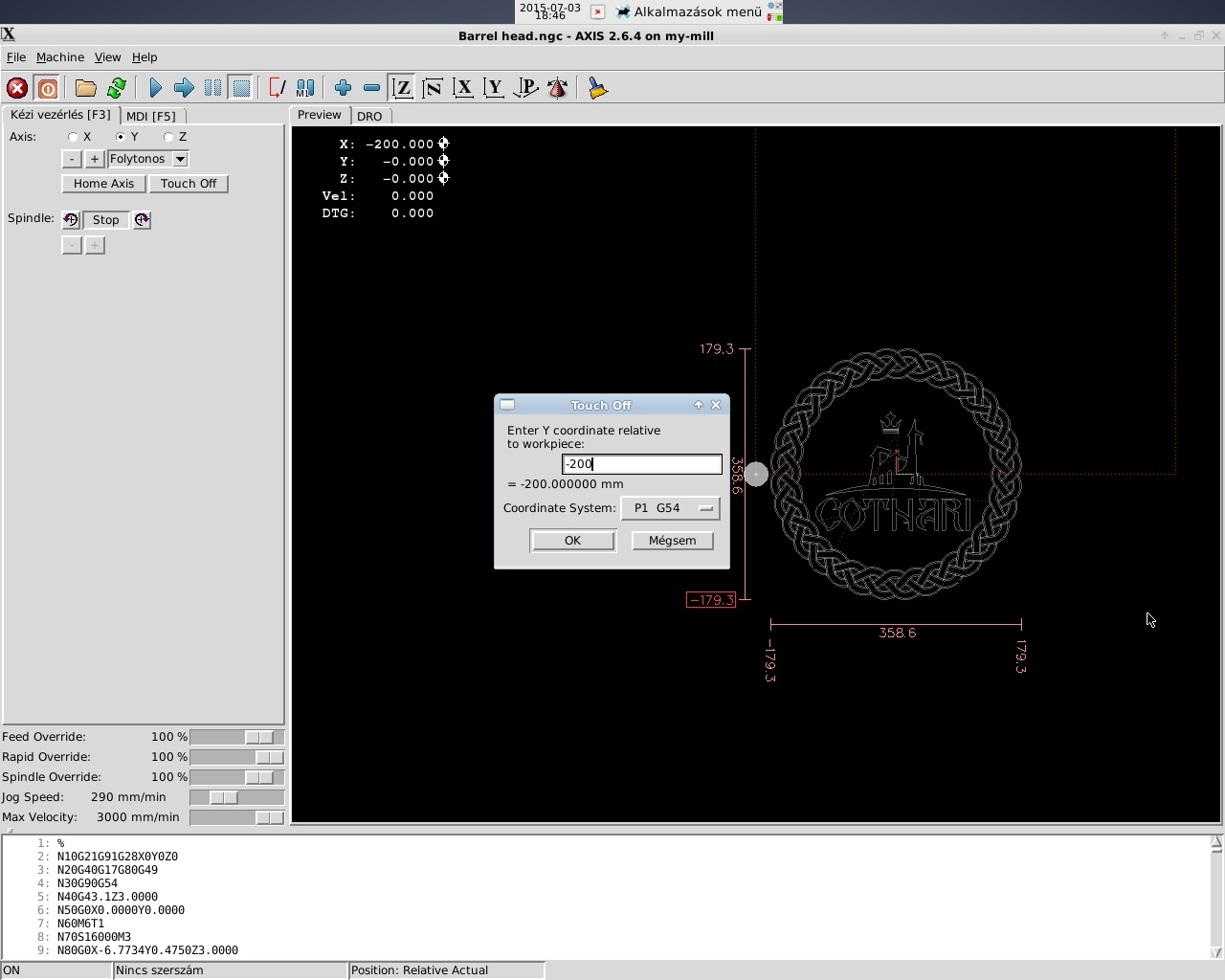Run the program with play icon

[x=155, y=88]
